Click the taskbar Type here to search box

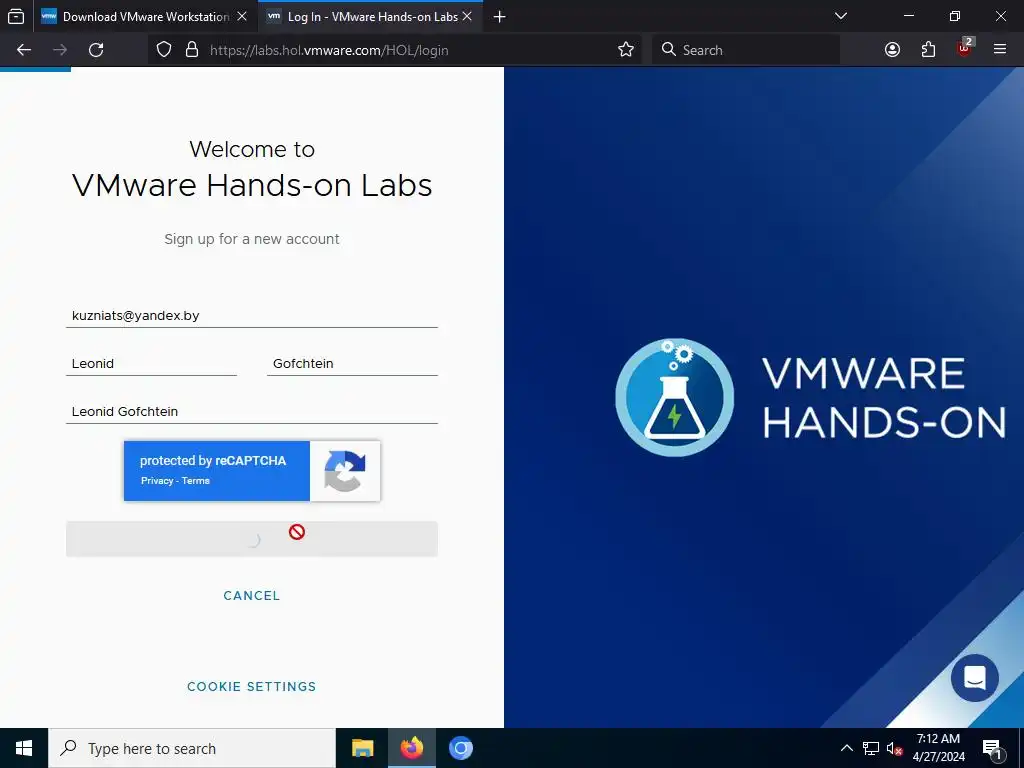(192, 748)
